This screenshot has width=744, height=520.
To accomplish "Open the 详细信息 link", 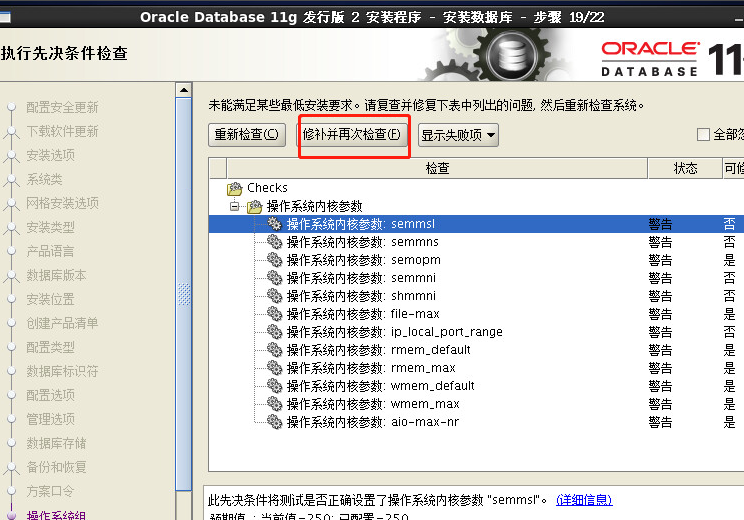I will coord(584,500).
